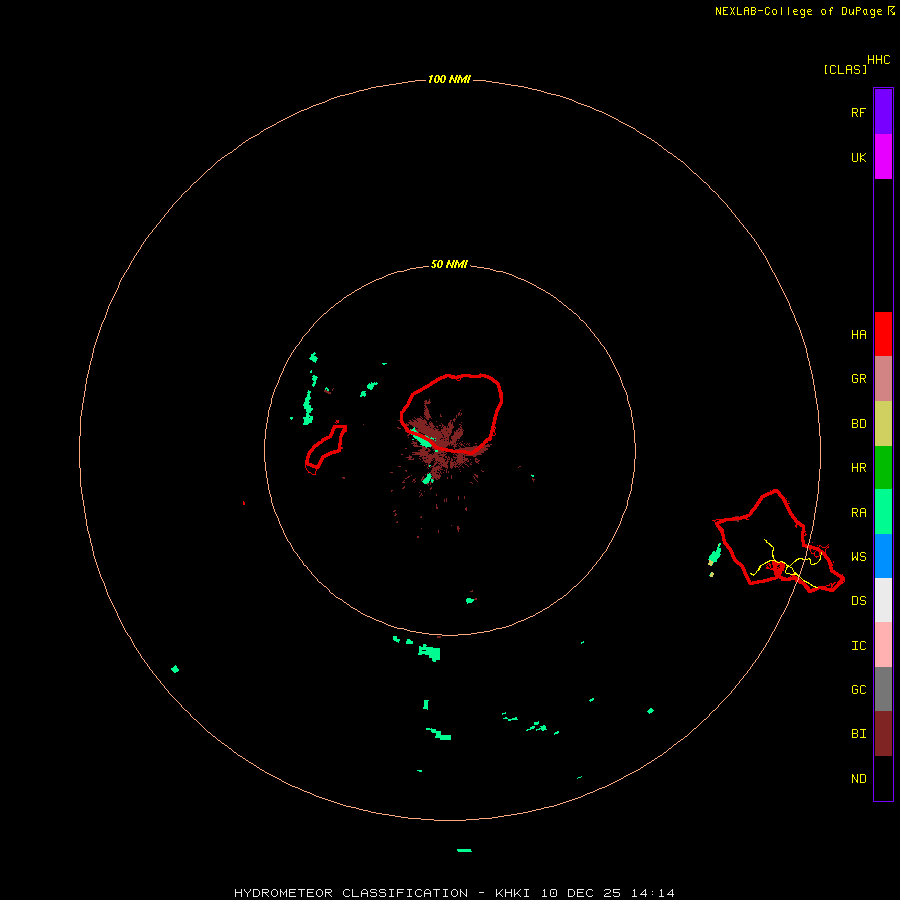Screen dimensions: 900x900
Task: Click the '100 NMI' range ring label
Action: [x=449, y=79]
